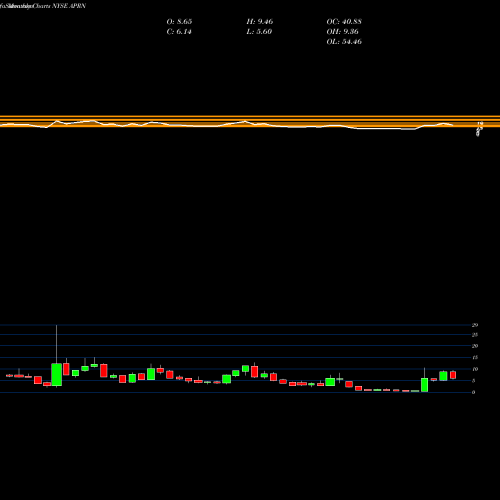The height and width of the screenshot is (500, 500).
Task: Click the 0 price axis label
Action: point(473,392)
